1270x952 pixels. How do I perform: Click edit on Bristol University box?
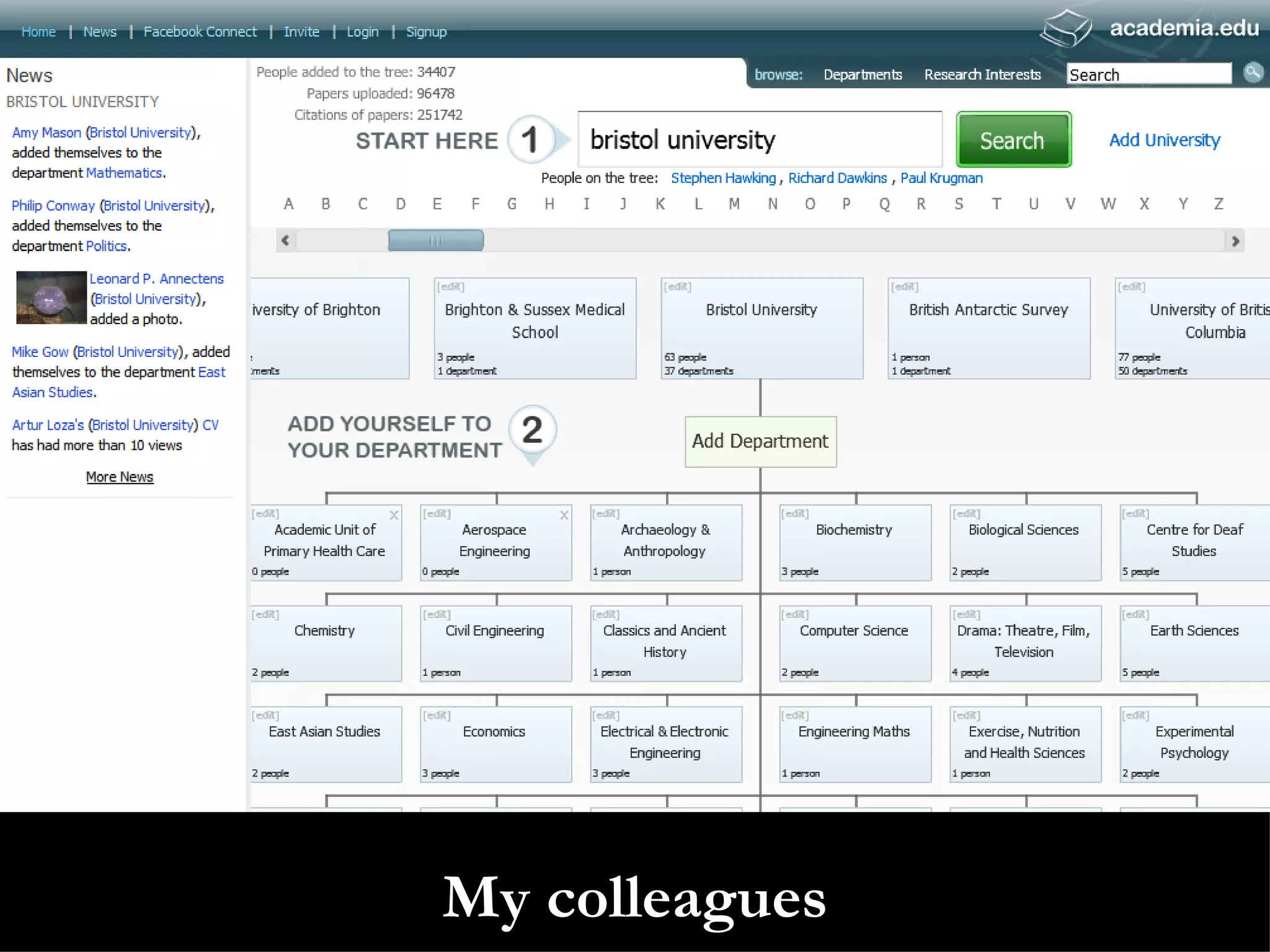(677, 286)
